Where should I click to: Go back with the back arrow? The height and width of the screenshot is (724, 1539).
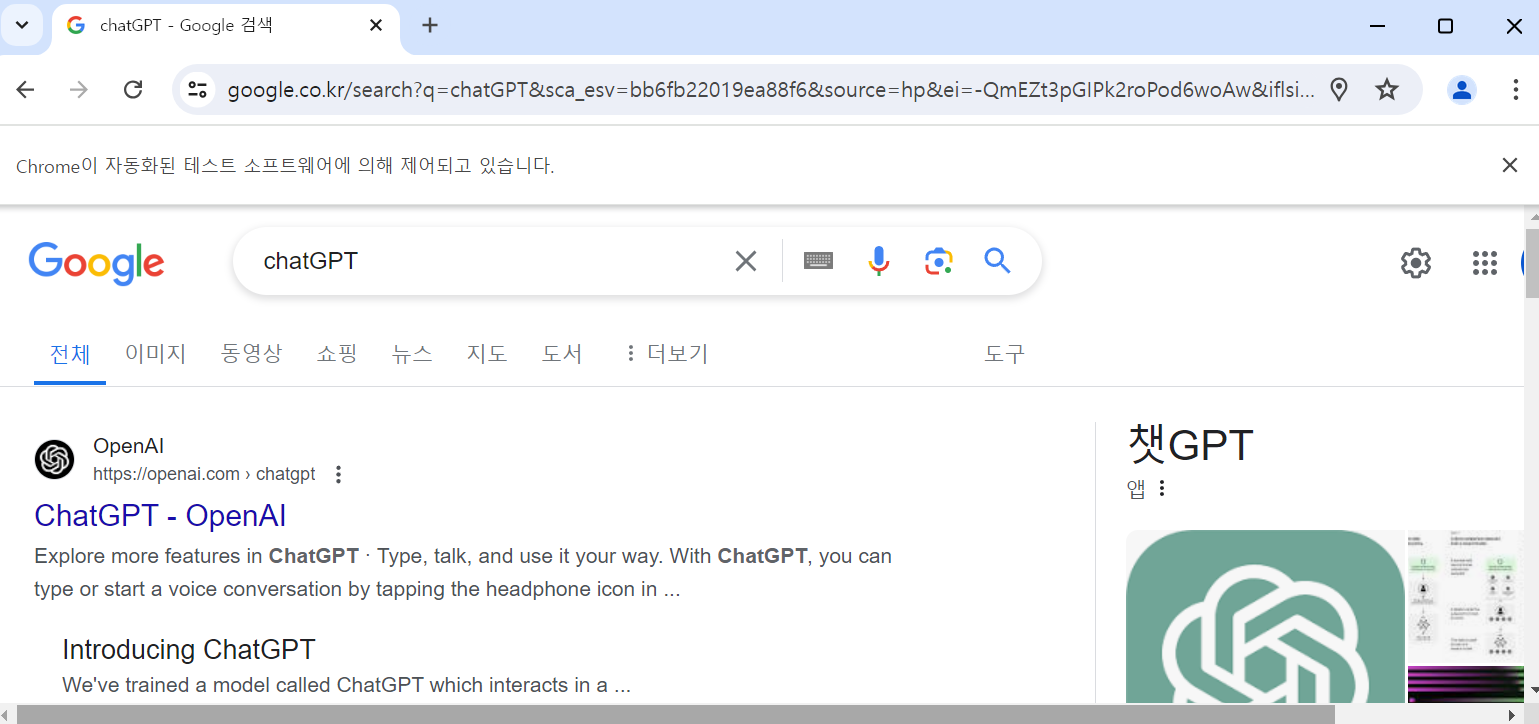coord(25,90)
